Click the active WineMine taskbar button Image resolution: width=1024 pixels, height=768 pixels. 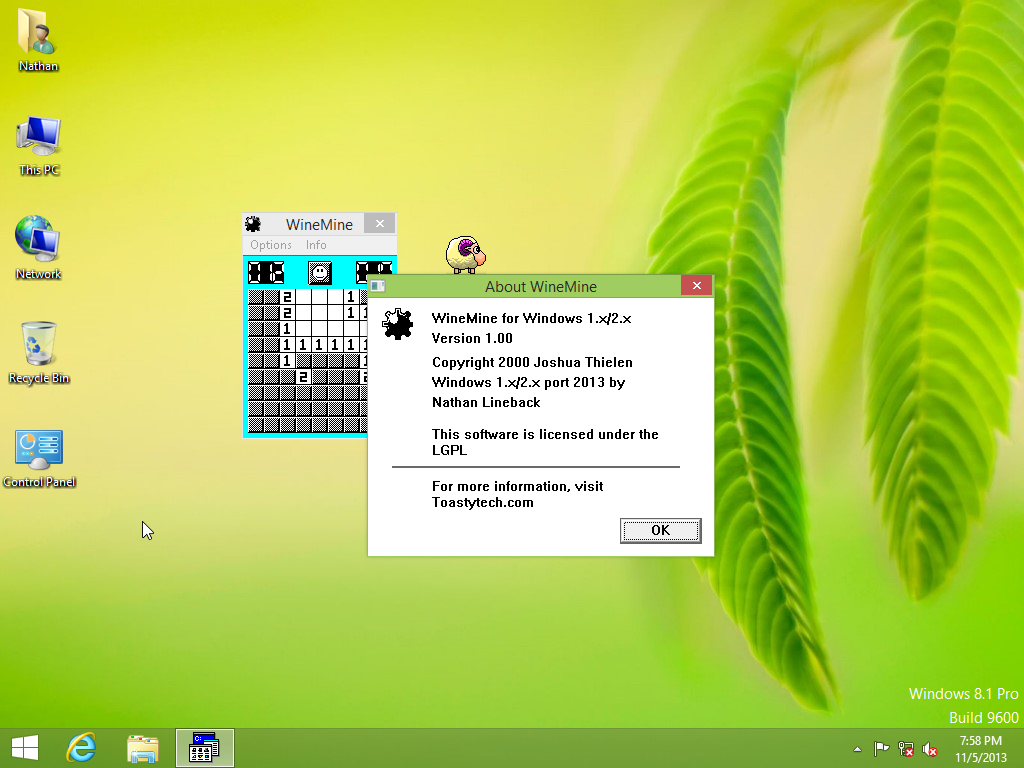(204, 748)
